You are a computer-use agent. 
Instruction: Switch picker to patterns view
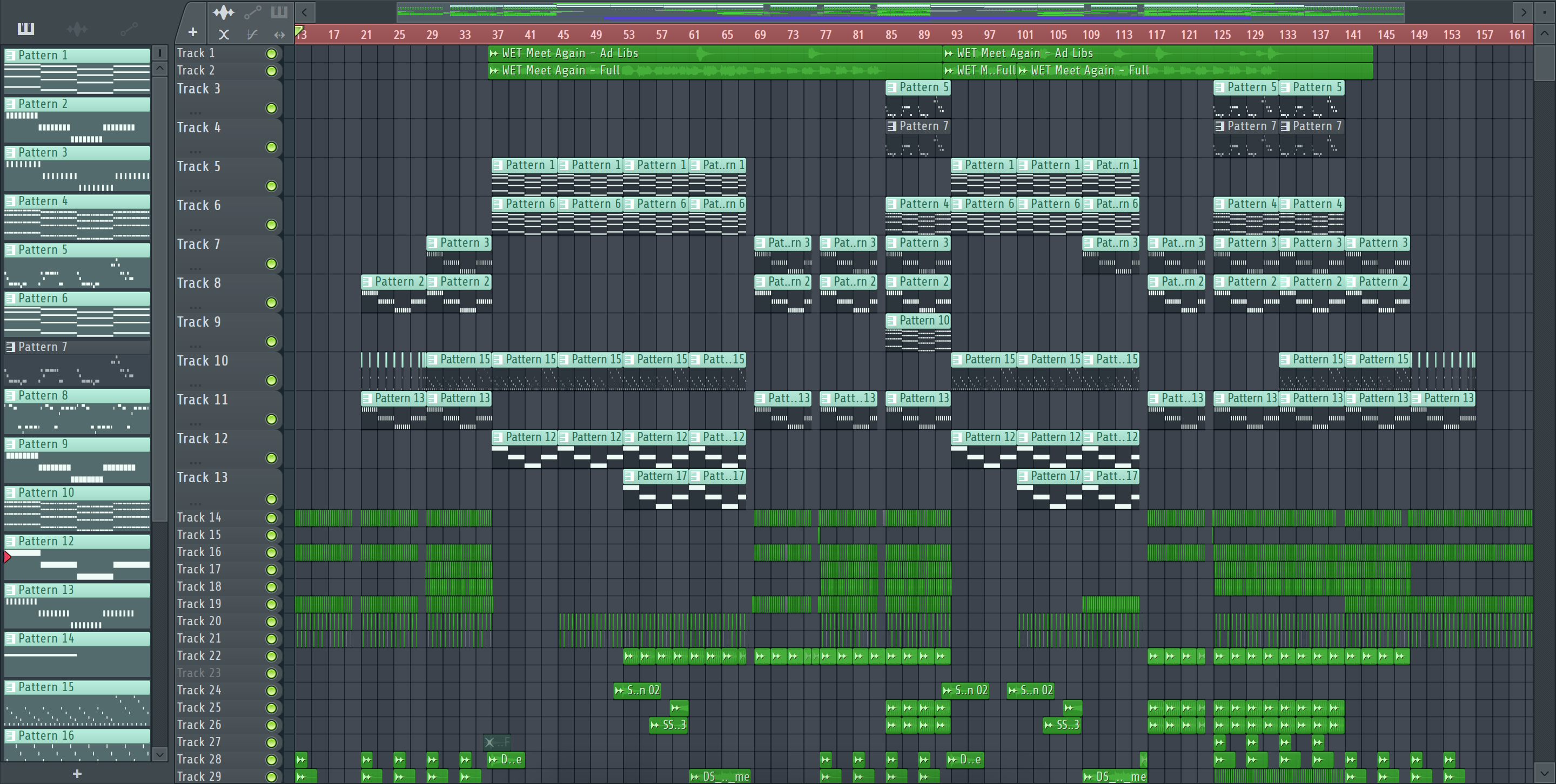[26, 29]
